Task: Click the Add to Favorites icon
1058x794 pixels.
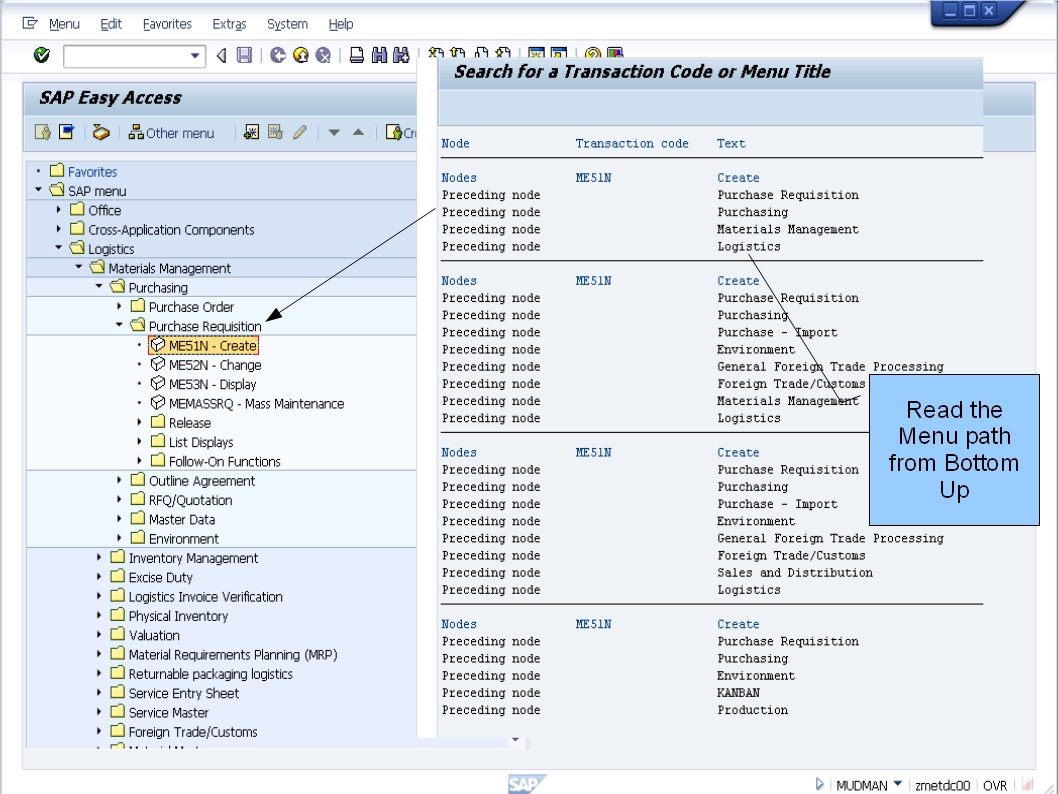Action: (x=251, y=132)
